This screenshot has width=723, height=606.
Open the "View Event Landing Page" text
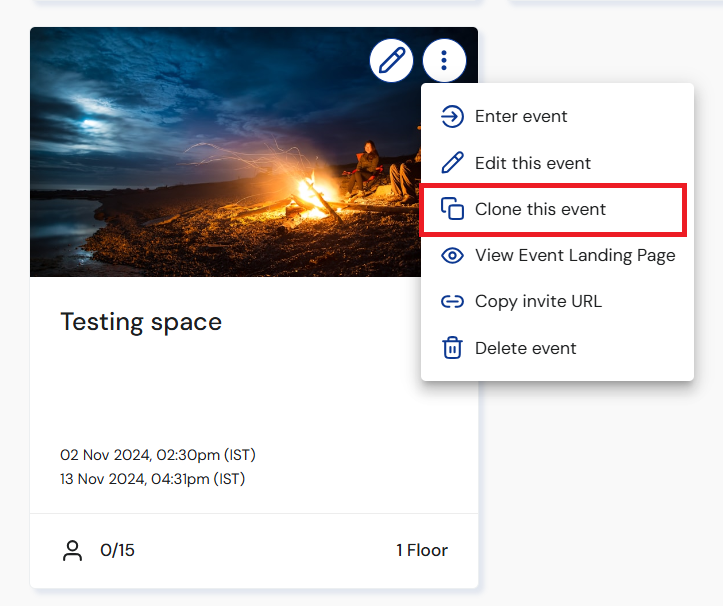[575, 255]
